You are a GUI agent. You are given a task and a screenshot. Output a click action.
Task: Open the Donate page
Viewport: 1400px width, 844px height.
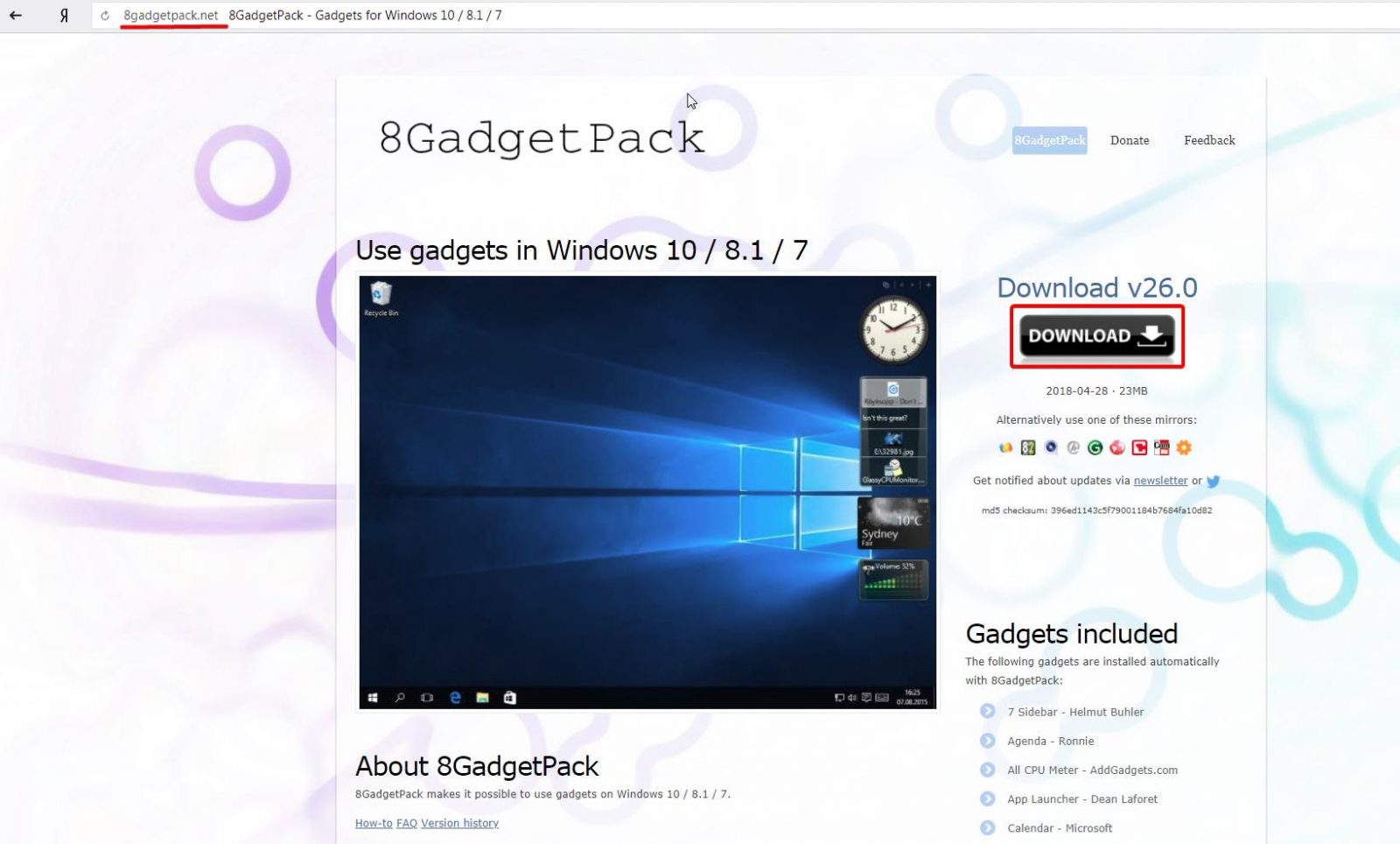coord(1130,140)
